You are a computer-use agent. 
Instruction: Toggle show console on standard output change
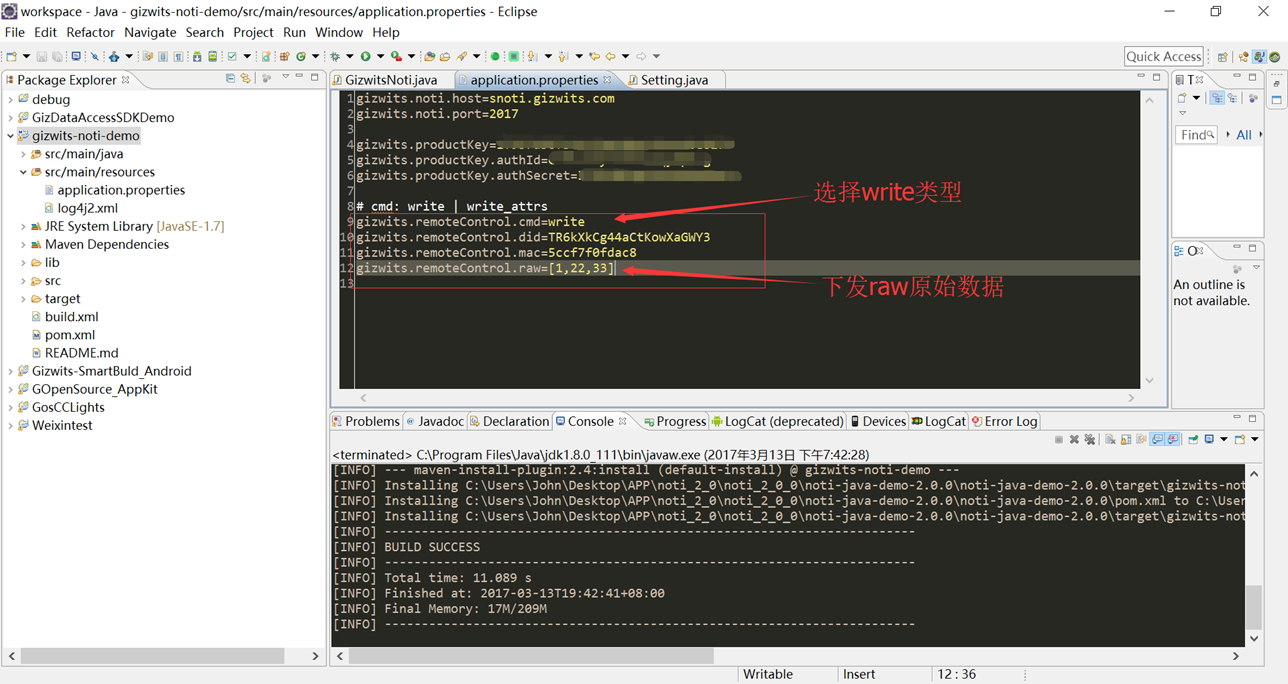[x=1157, y=440]
